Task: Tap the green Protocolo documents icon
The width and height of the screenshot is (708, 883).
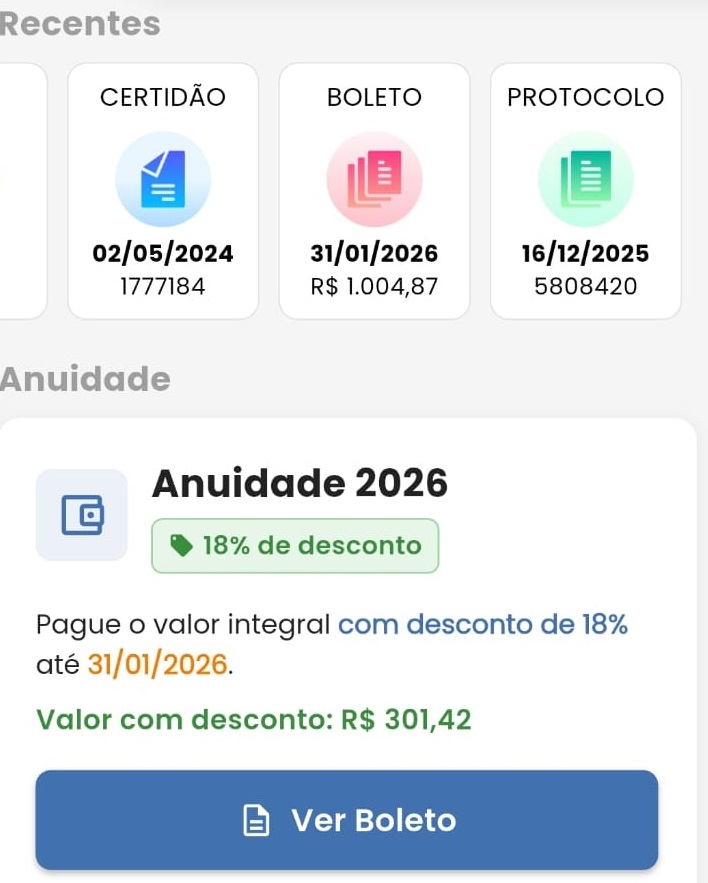Action: 586,179
